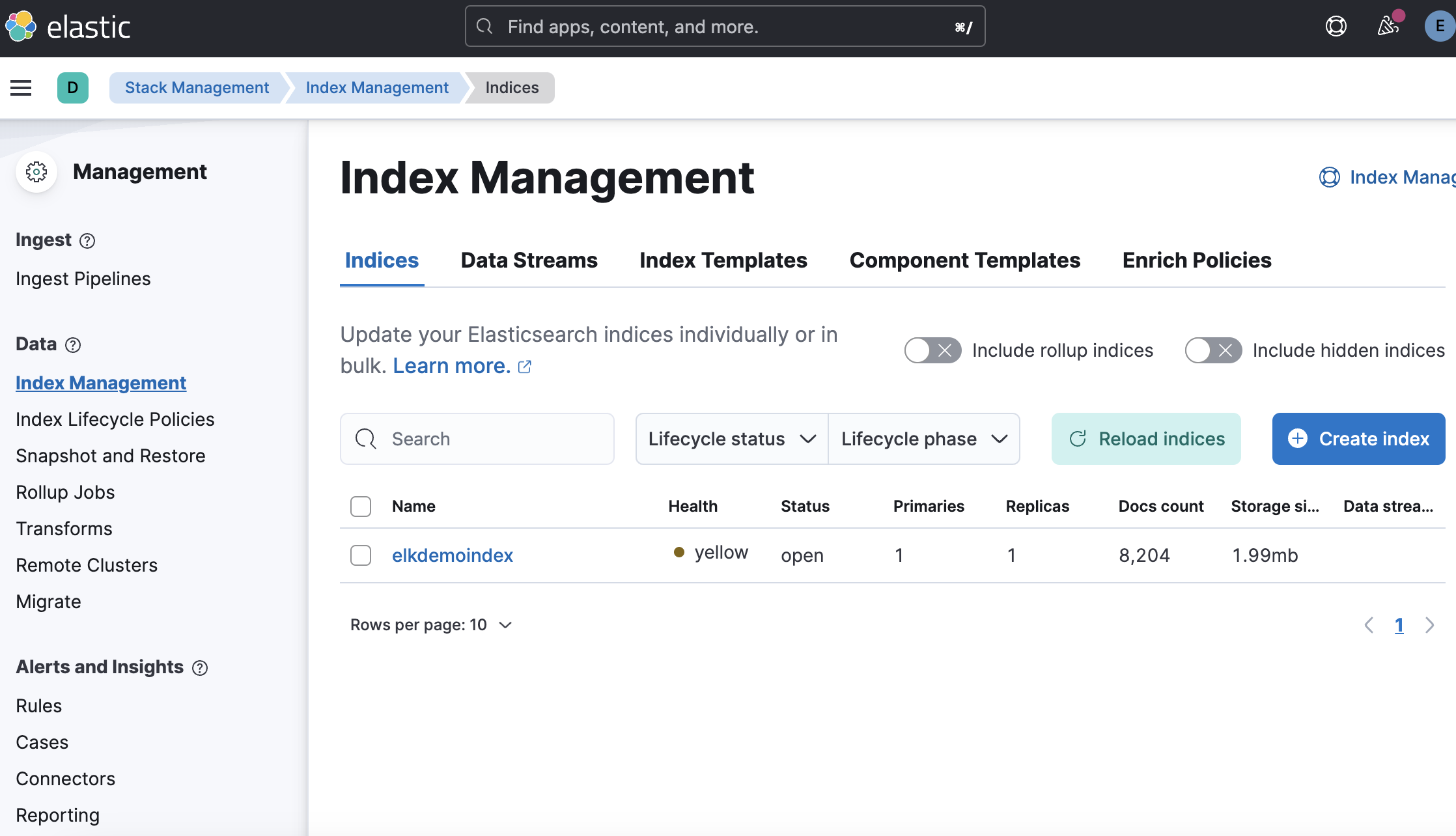Go to previous page arrow
Viewport: 1456px width, 836px height.
pyautogui.click(x=1369, y=625)
